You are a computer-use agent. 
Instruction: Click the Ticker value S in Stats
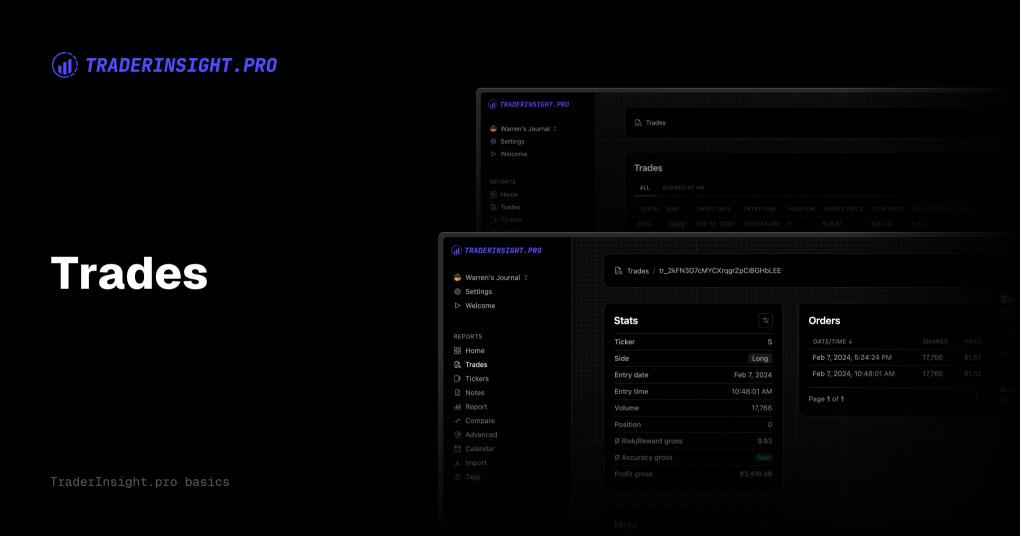[770, 342]
